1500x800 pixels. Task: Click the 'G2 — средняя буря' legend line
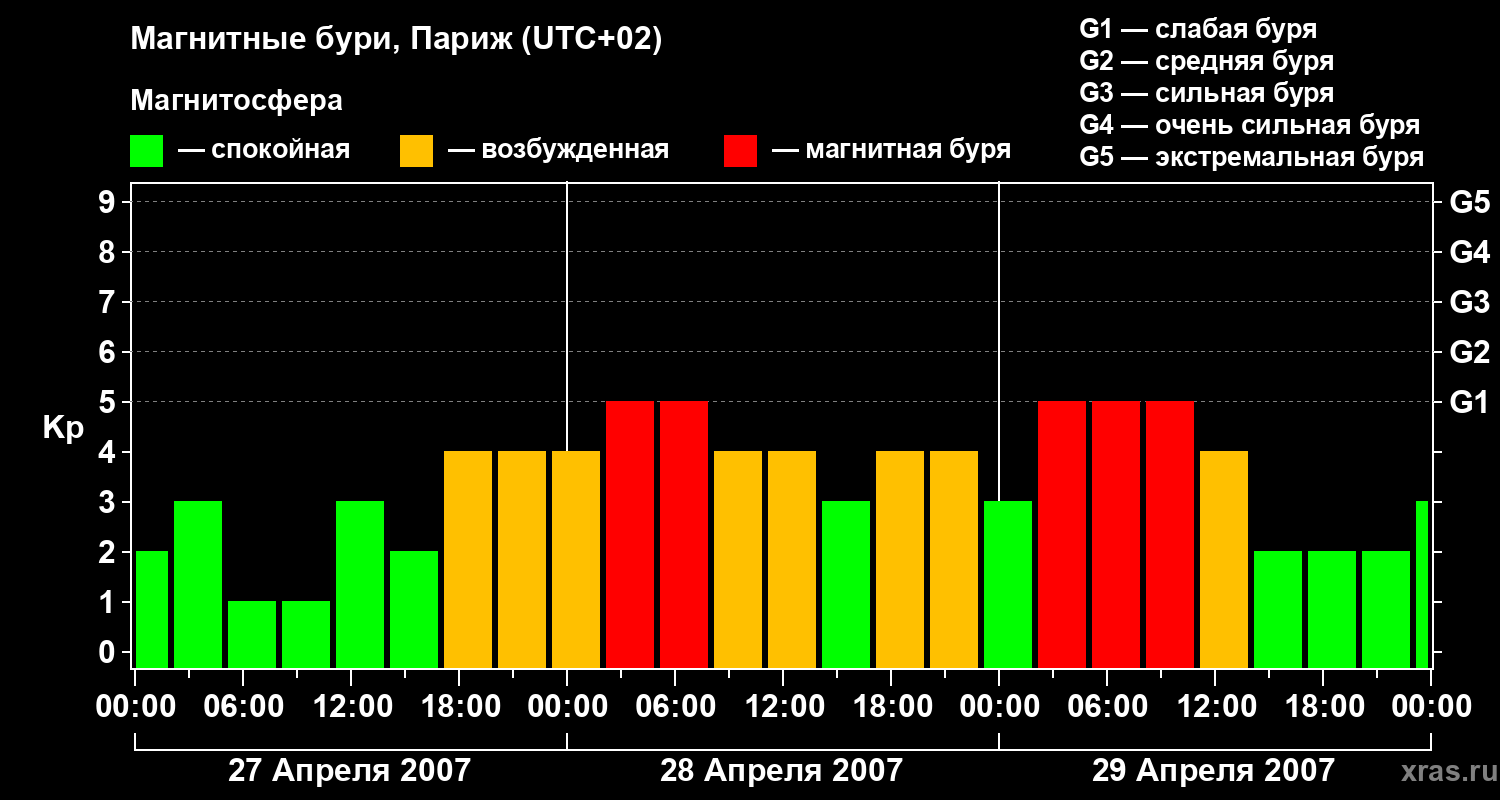(x=1206, y=61)
